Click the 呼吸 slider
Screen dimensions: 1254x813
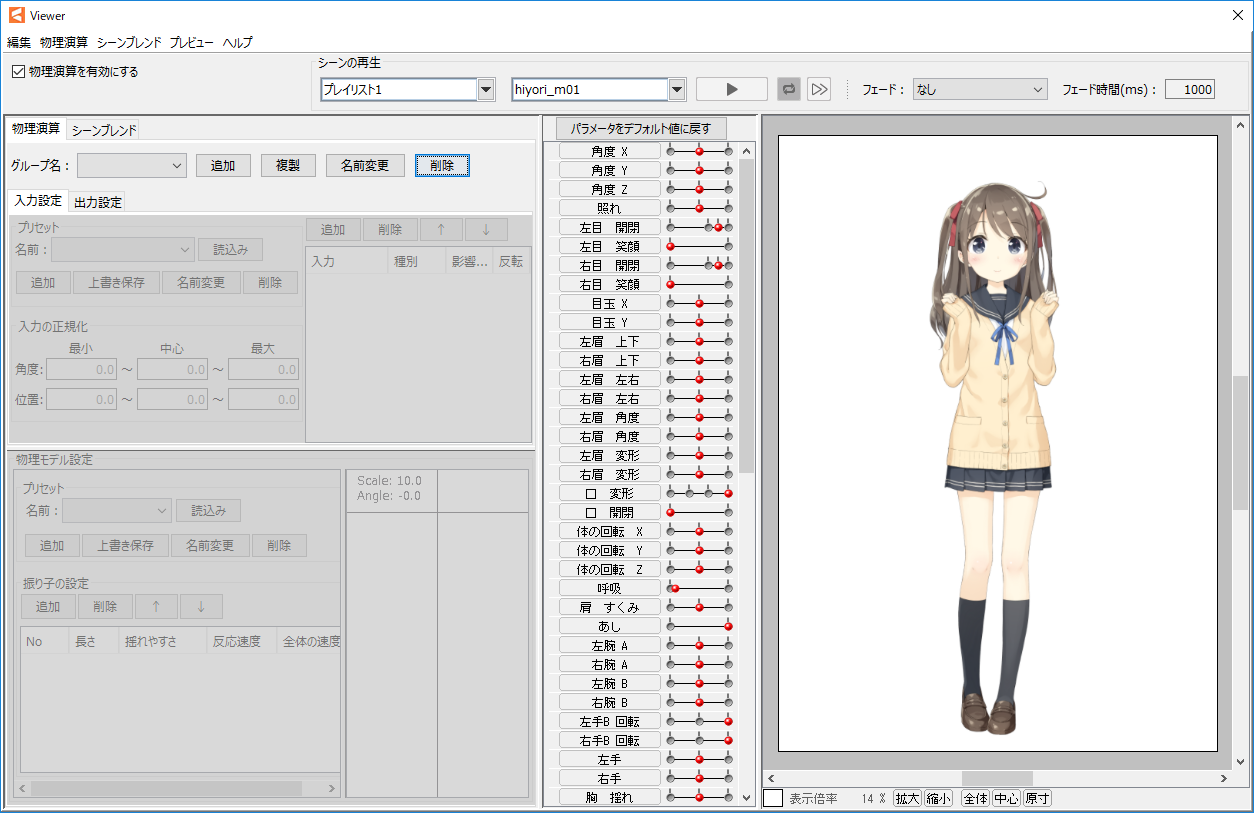click(700, 588)
